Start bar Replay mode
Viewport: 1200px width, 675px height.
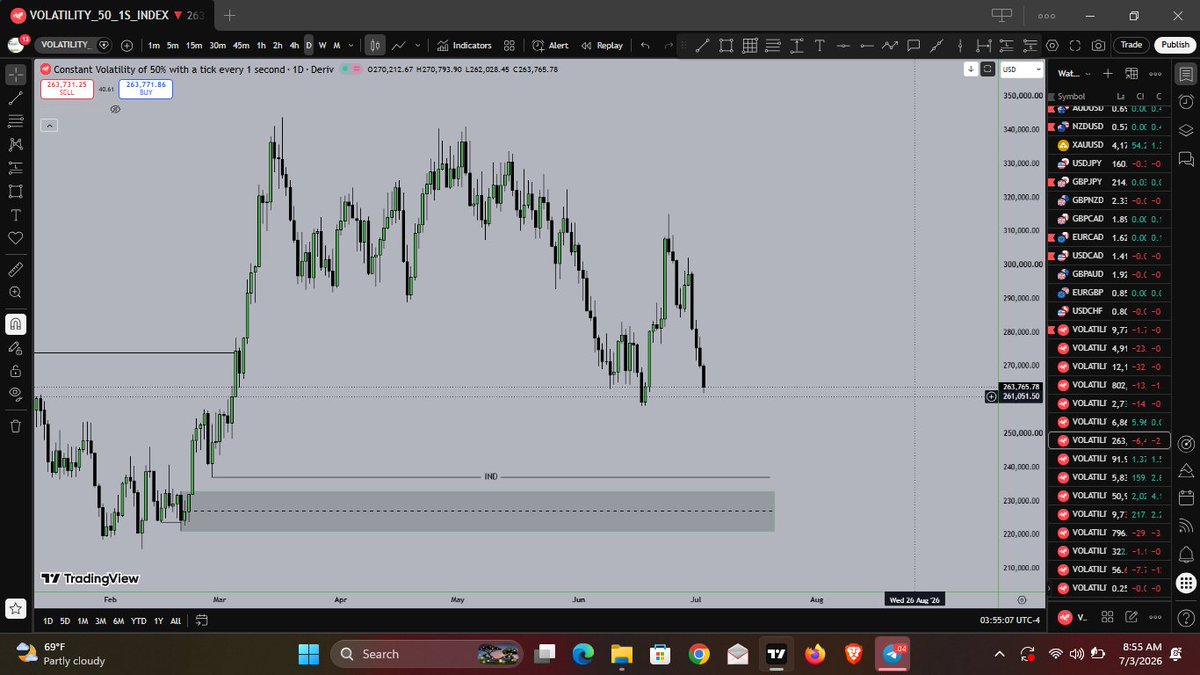(602, 45)
